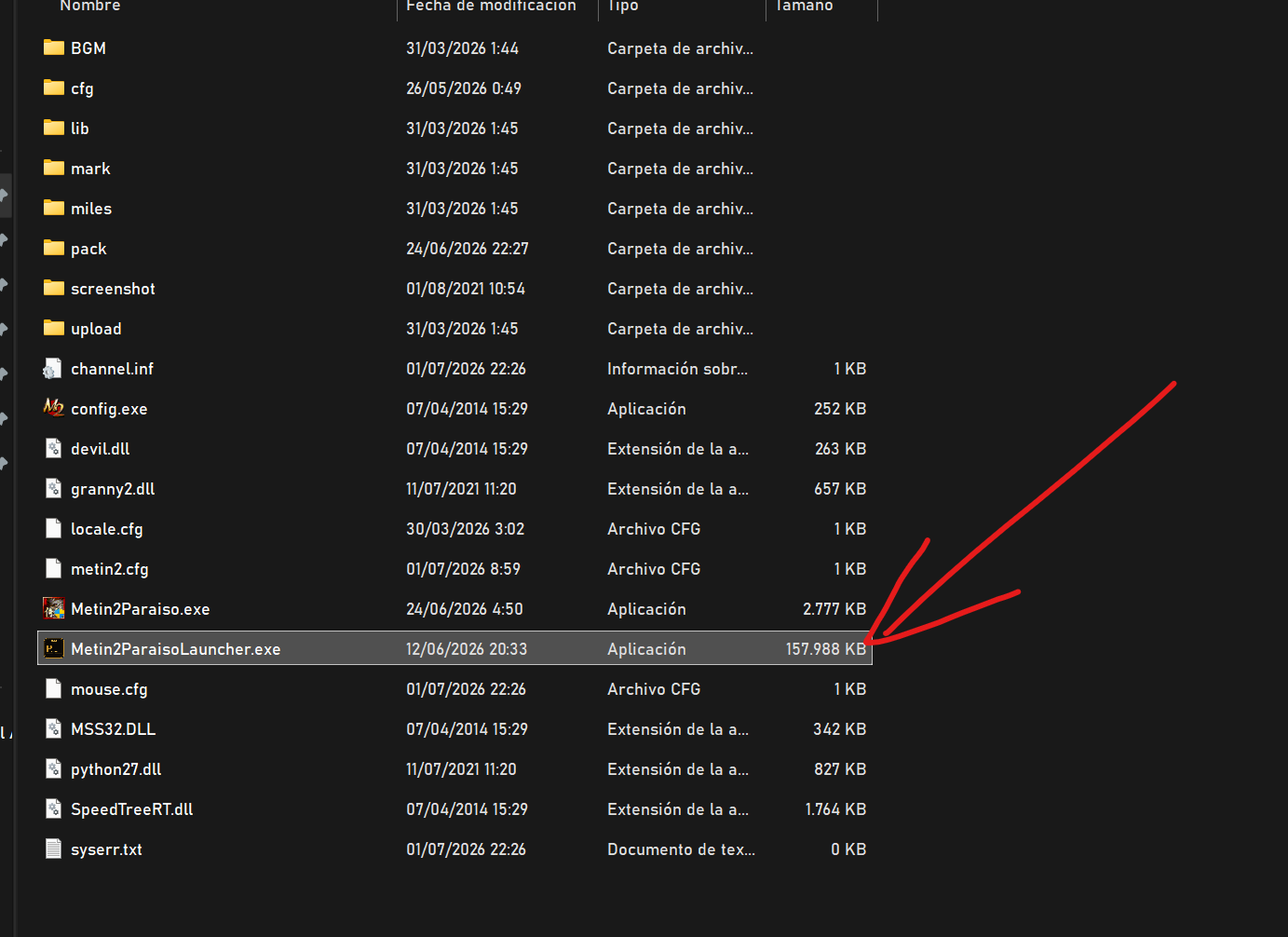1288x937 pixels.
Task: Select the MSS32.DLL file entry
Action: click(454, 729)
